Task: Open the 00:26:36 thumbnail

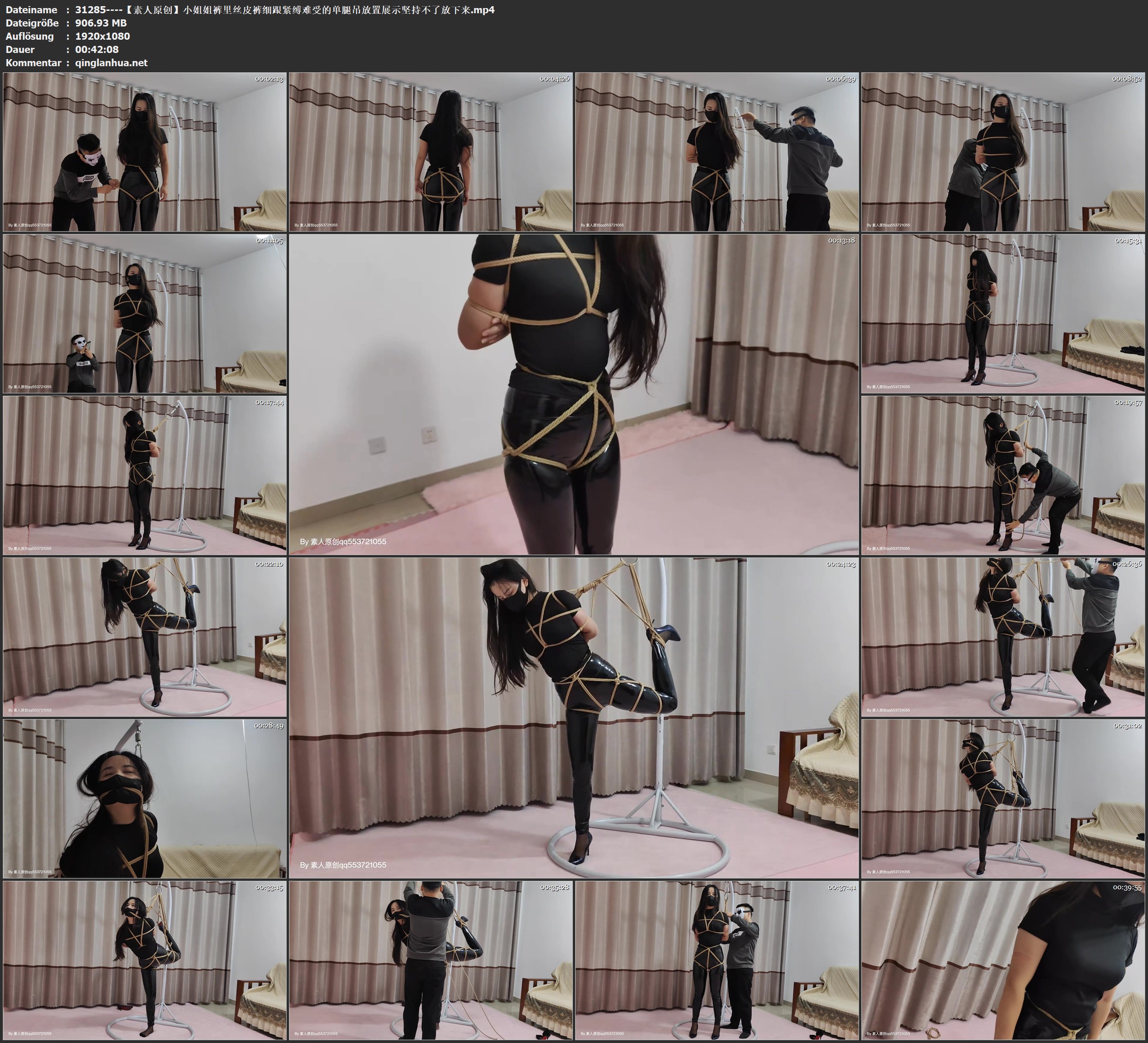Action: point(1003,636)
